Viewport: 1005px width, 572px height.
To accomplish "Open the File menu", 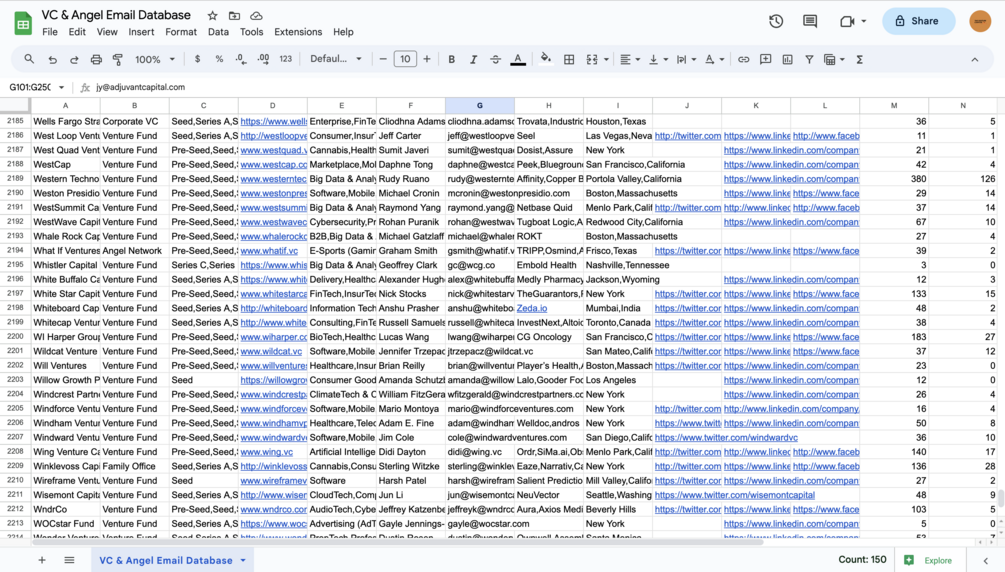I will 49,31.
